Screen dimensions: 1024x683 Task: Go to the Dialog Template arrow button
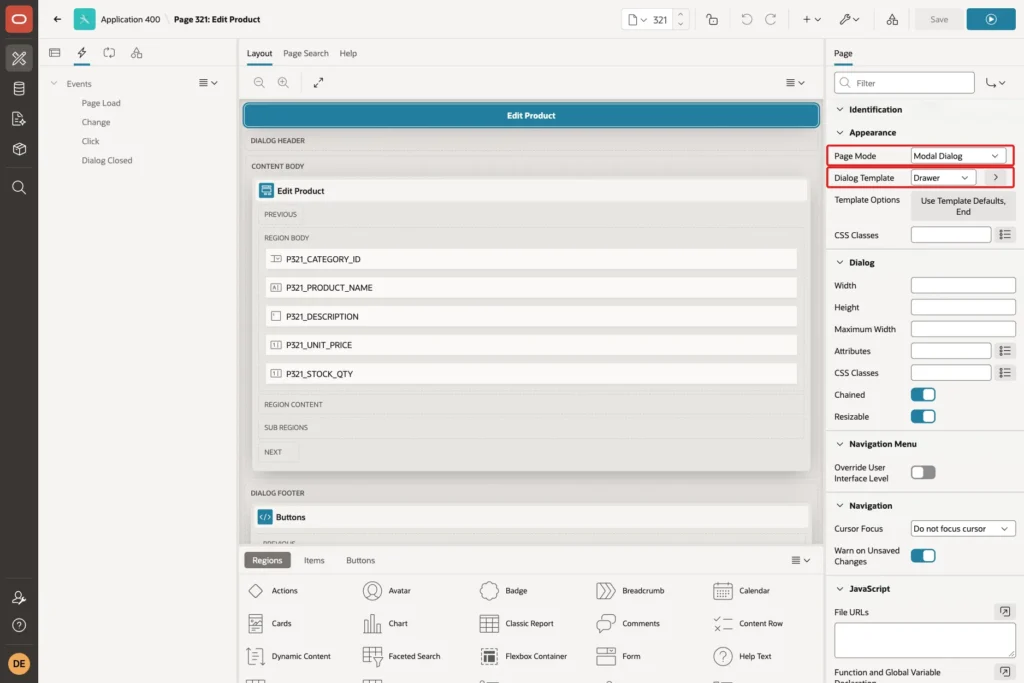click(x=995, y=178)
